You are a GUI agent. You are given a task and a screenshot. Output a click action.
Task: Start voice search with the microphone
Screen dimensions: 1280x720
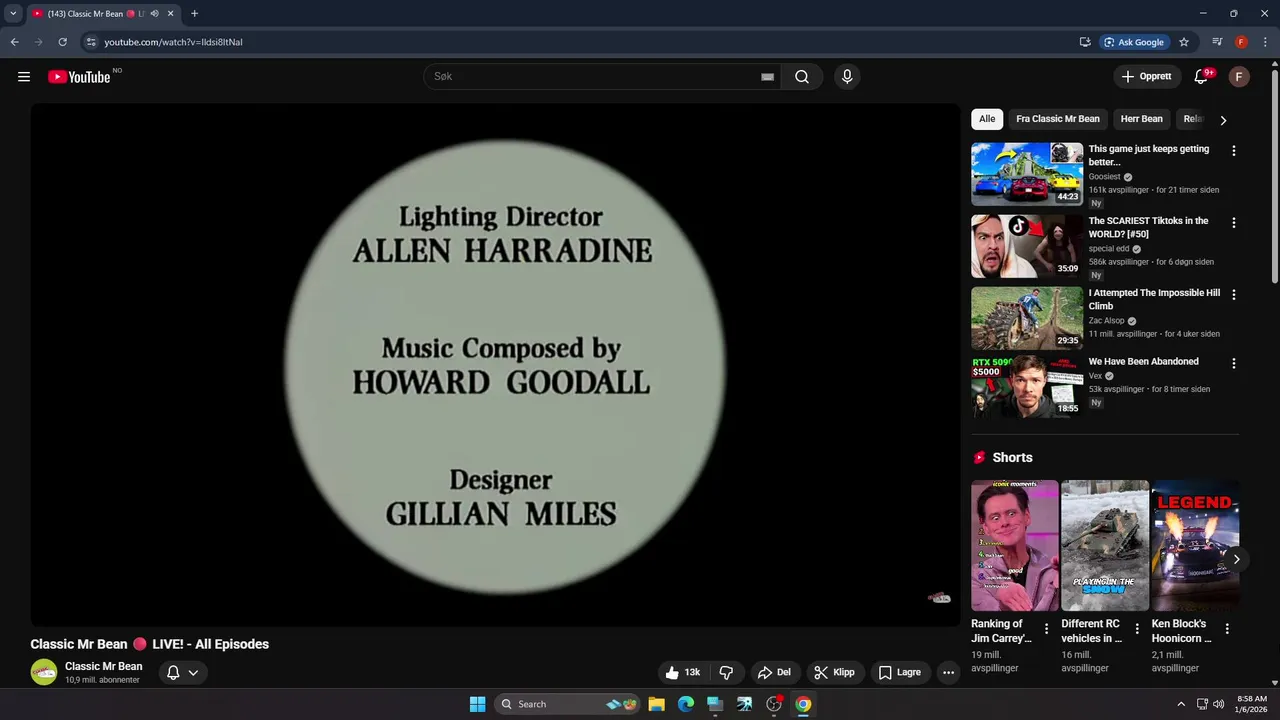coord(847,77)
